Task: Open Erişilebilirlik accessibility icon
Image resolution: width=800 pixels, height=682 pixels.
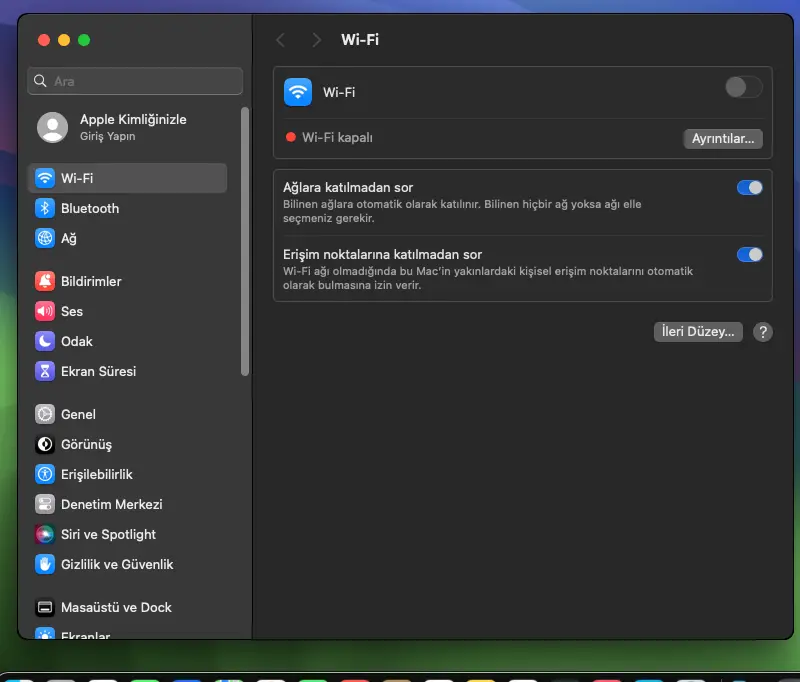Action: tap(45, 474)
